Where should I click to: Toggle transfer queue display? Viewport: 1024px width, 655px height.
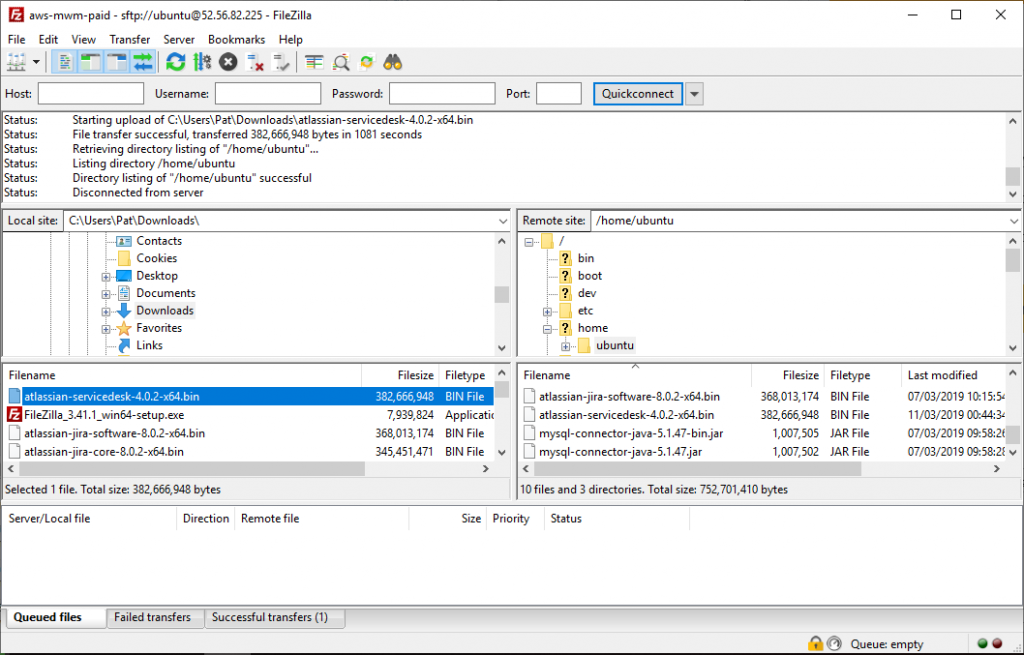pos(143,63)
